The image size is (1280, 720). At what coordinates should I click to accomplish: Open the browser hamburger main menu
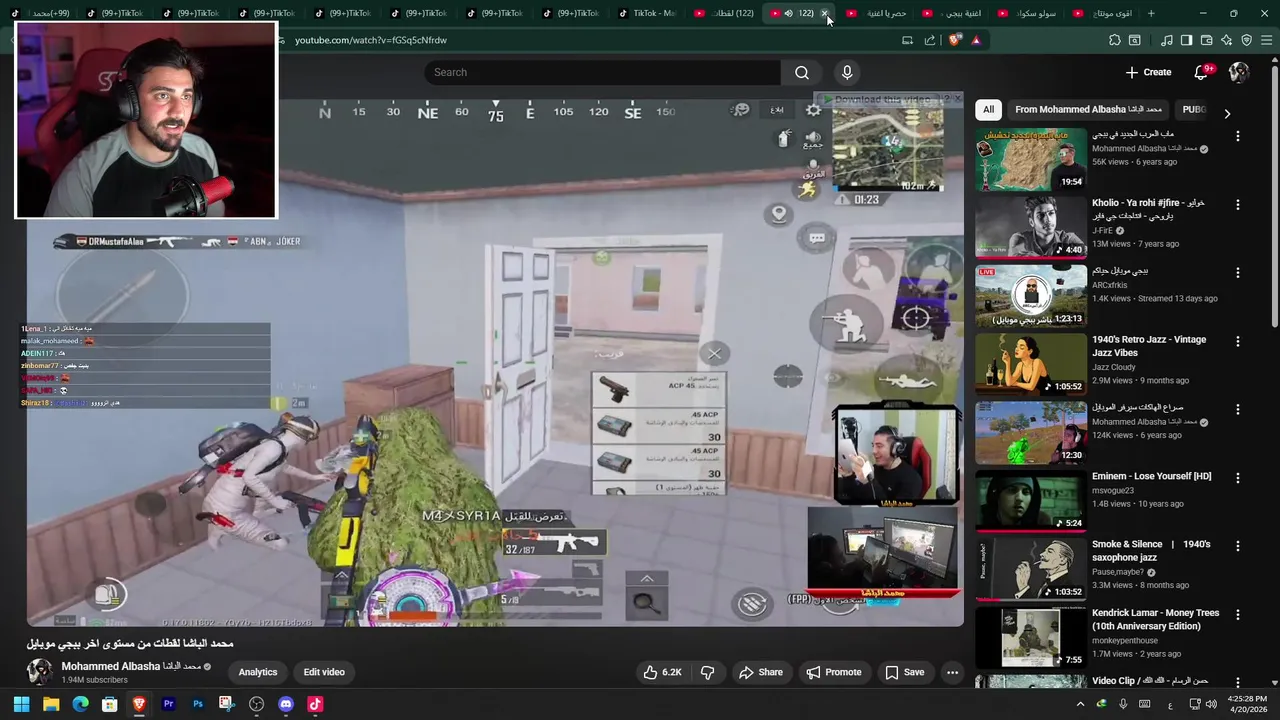tap(1267, 40)
